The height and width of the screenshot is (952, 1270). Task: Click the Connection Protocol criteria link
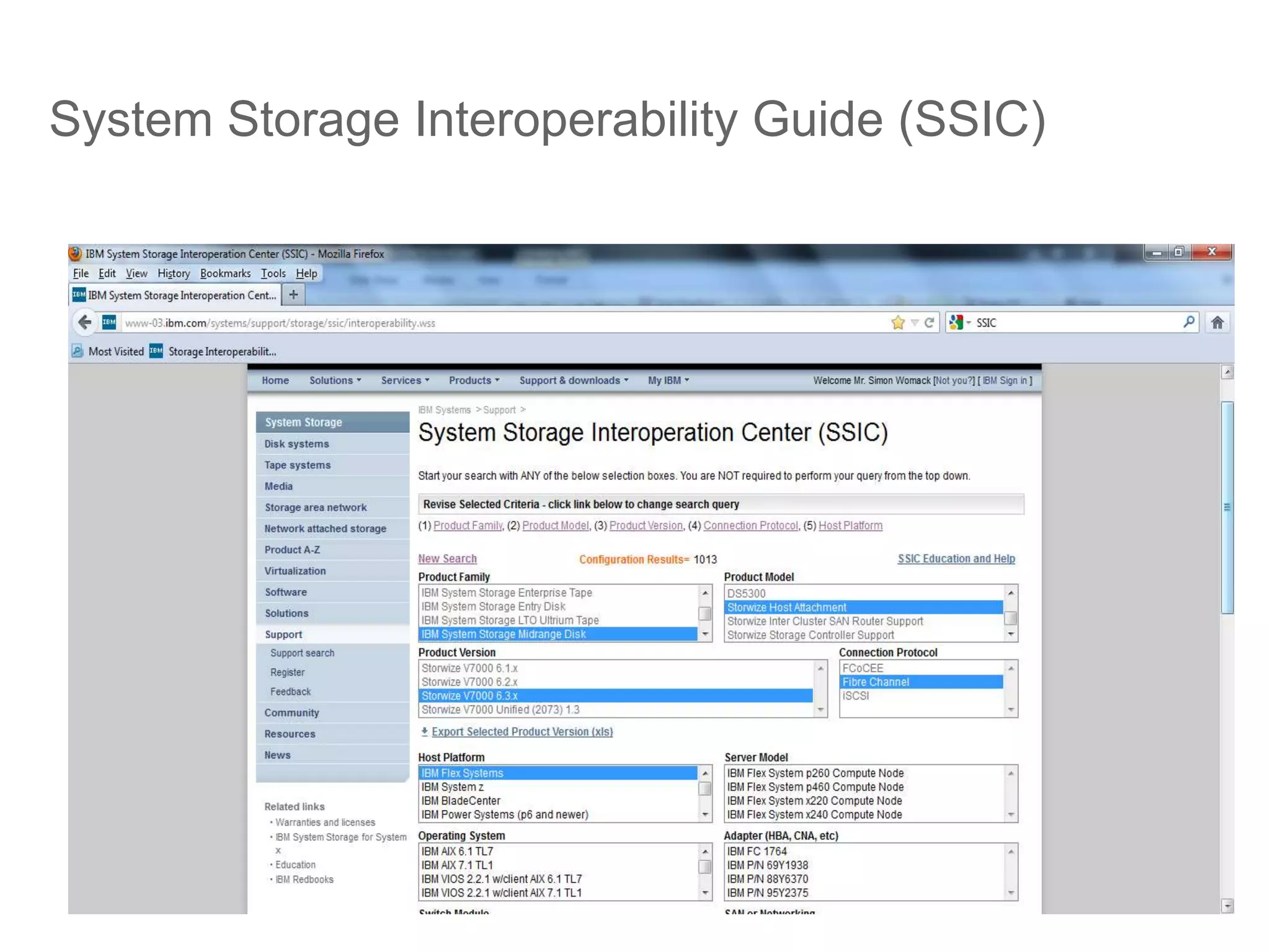coord(750,526)
